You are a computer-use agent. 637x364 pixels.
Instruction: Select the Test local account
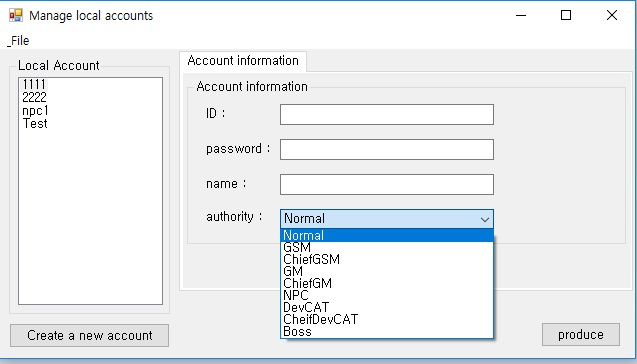point(35,123)
